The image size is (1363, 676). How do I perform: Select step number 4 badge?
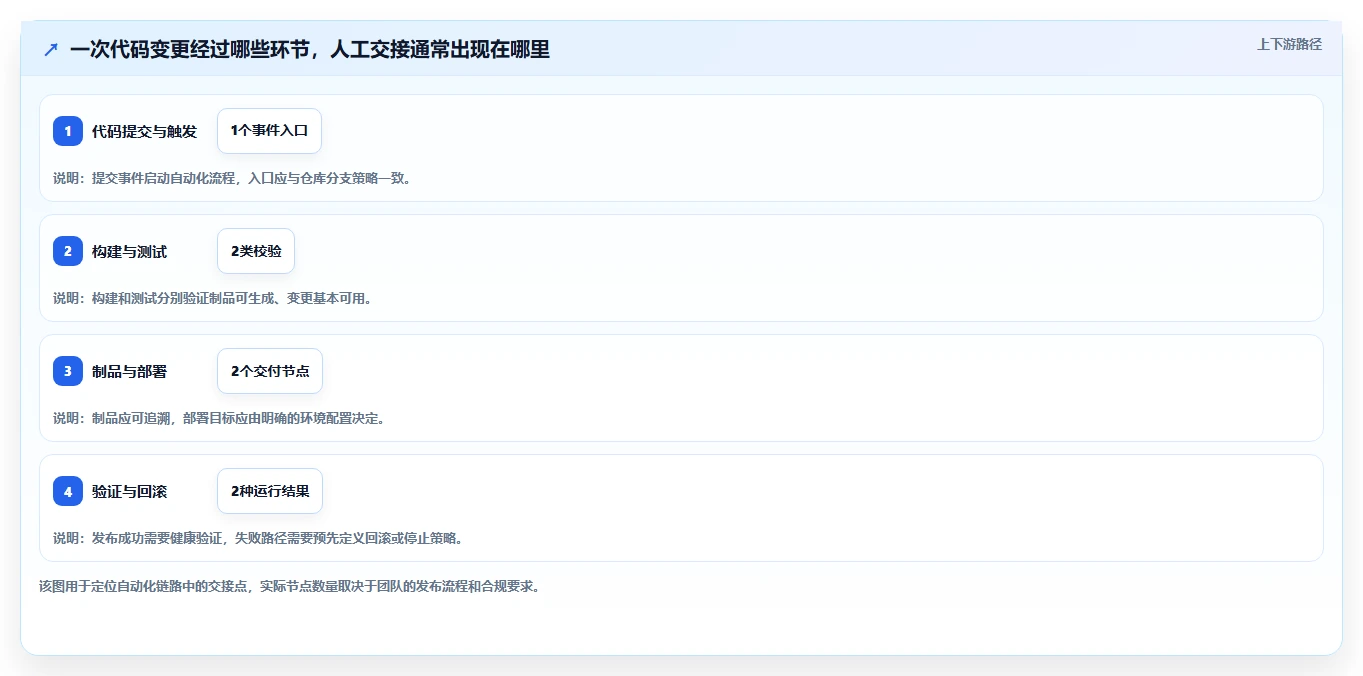[68, 491]
